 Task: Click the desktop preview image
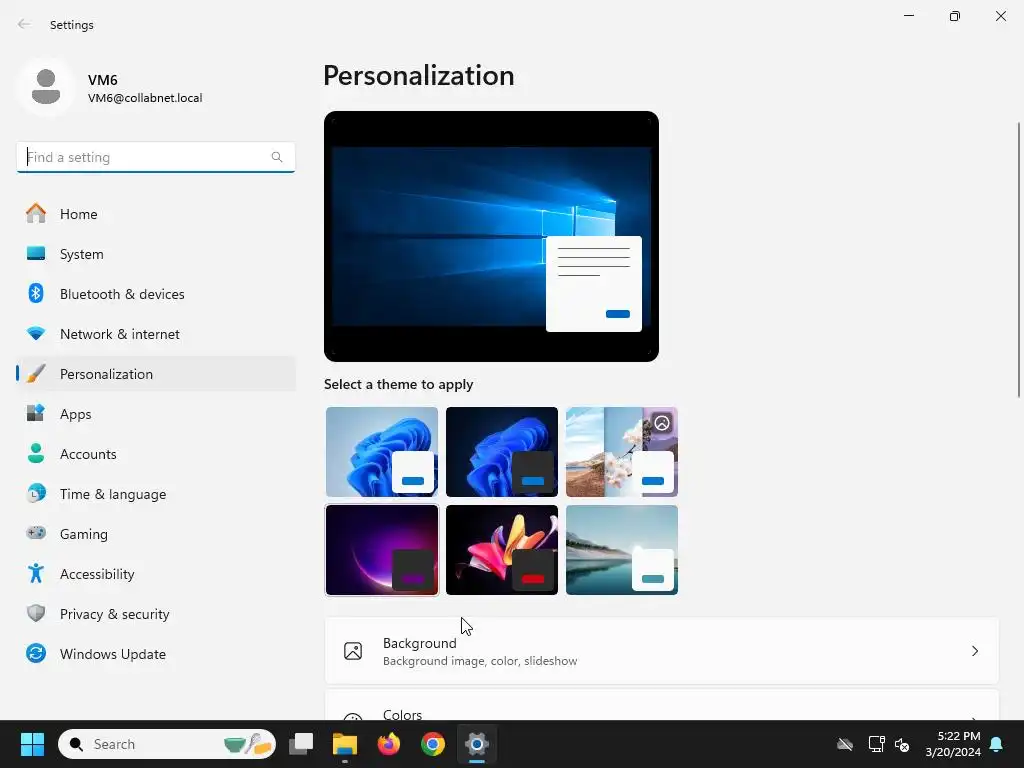(491, 236)
